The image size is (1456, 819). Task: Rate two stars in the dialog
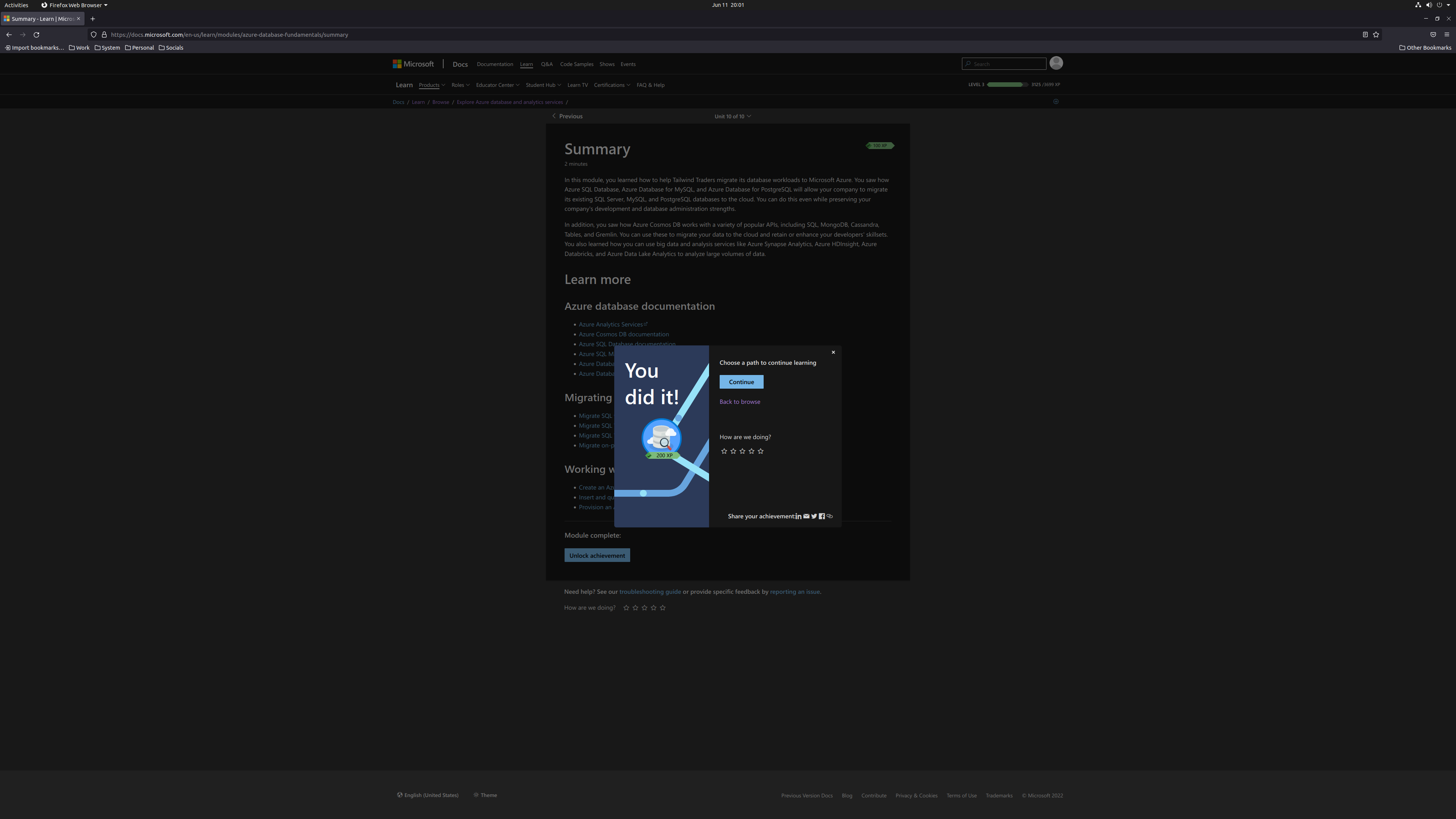733,451
